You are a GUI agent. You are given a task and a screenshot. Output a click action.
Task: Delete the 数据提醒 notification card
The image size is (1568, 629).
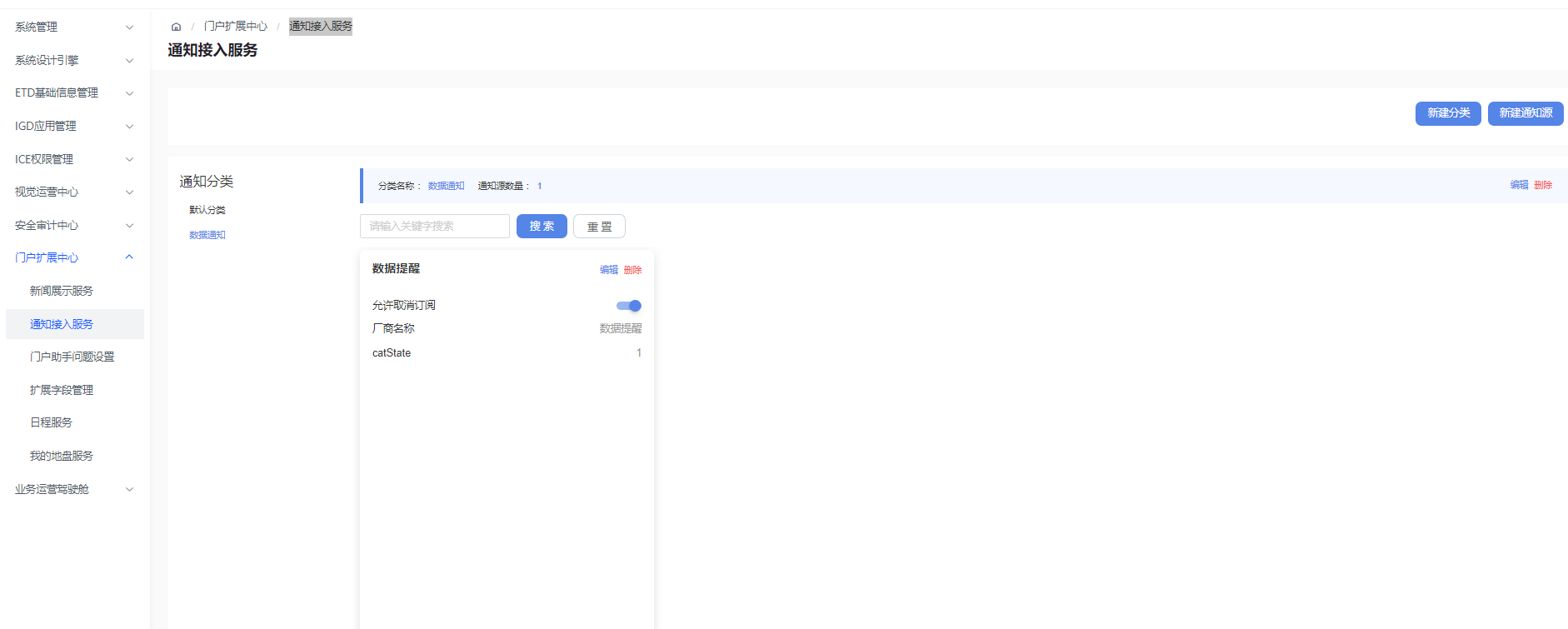pyautogui.click(x=632, y=270)
